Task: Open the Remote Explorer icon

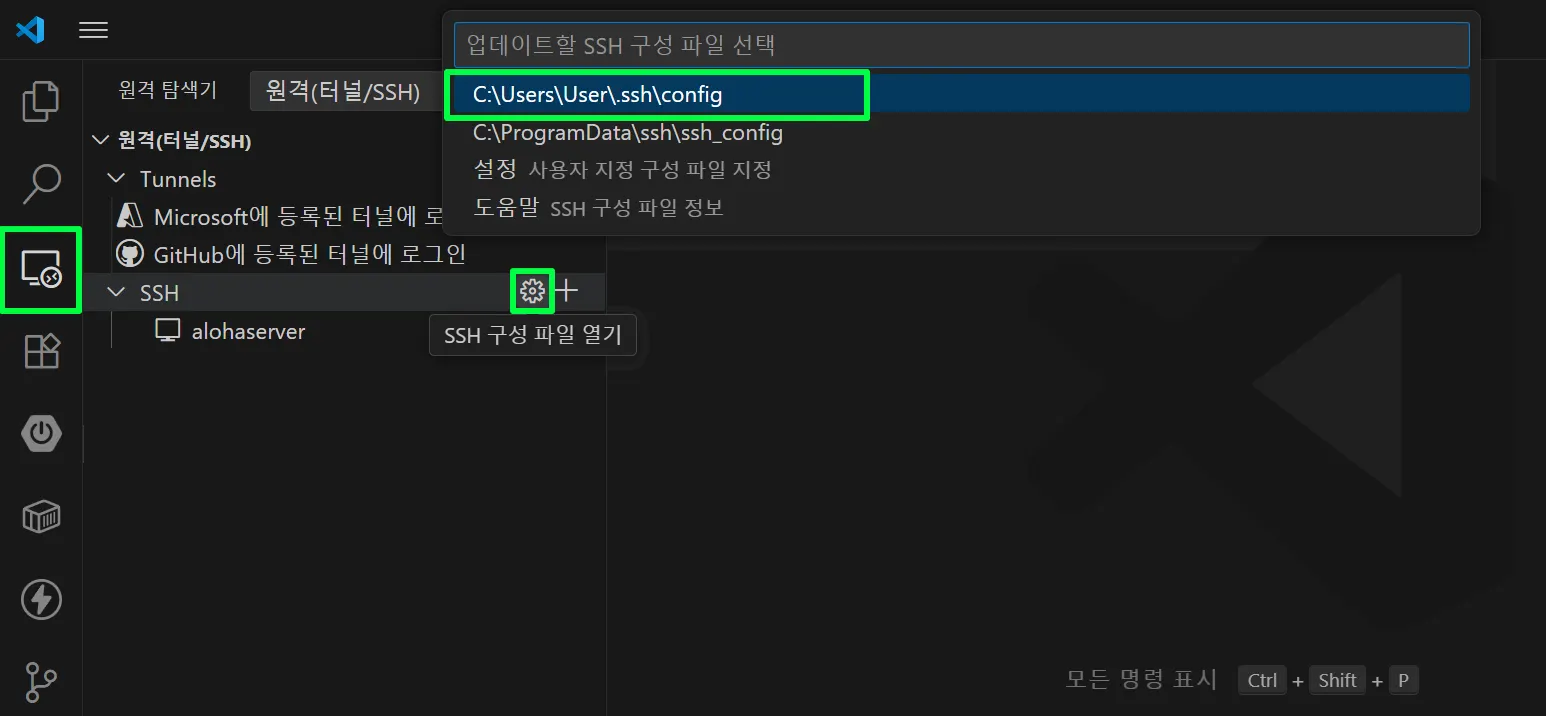Action: pos(41,269)
